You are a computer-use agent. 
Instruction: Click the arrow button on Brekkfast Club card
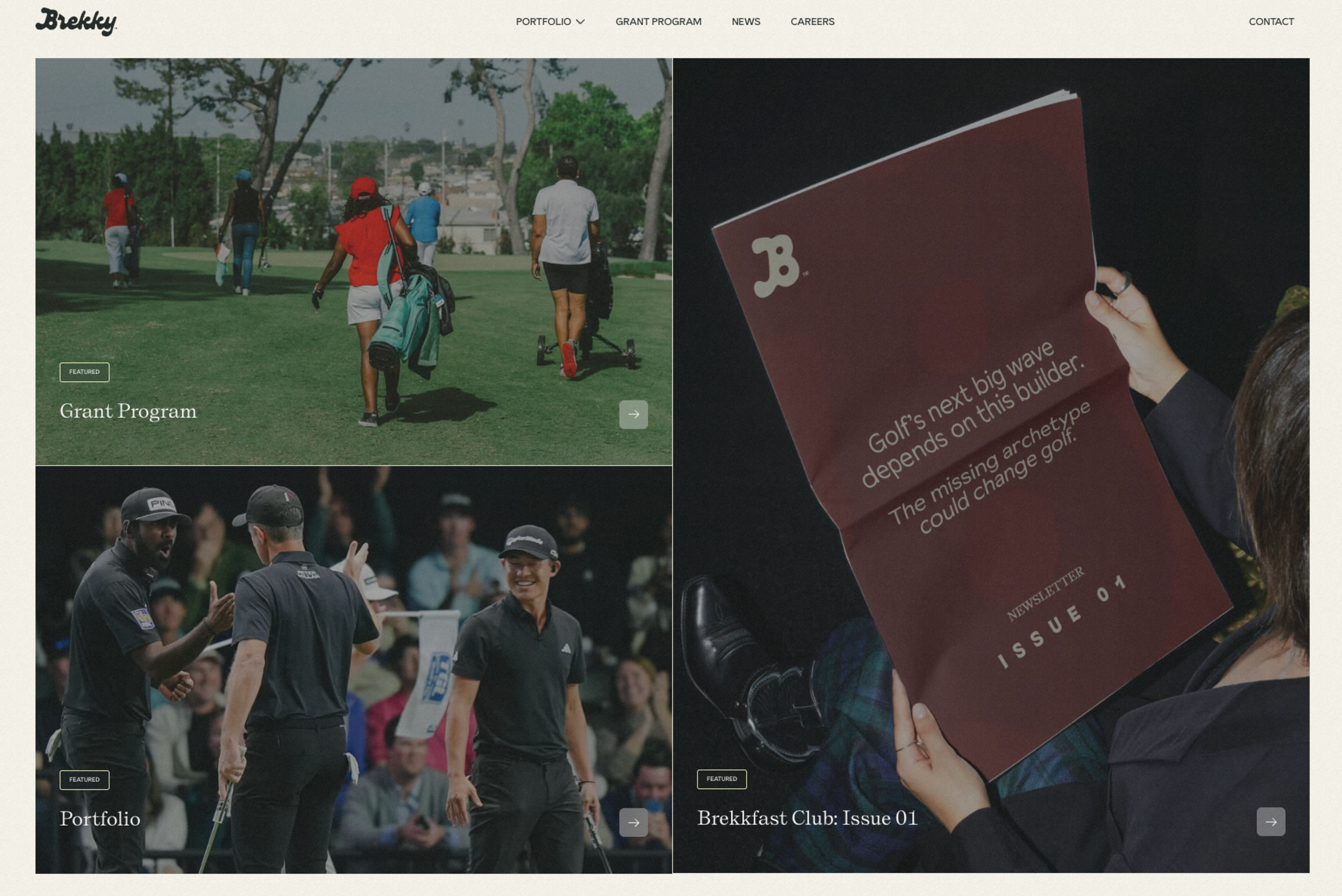1271,822
